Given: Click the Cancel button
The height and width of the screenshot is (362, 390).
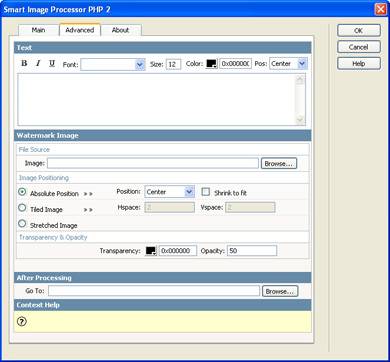Looking at the screenshot, I should click(359, 47).
